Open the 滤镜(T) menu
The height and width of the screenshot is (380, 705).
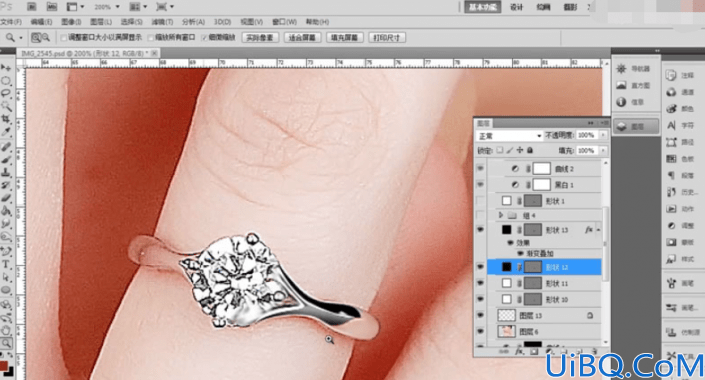(x=162, y=22)
